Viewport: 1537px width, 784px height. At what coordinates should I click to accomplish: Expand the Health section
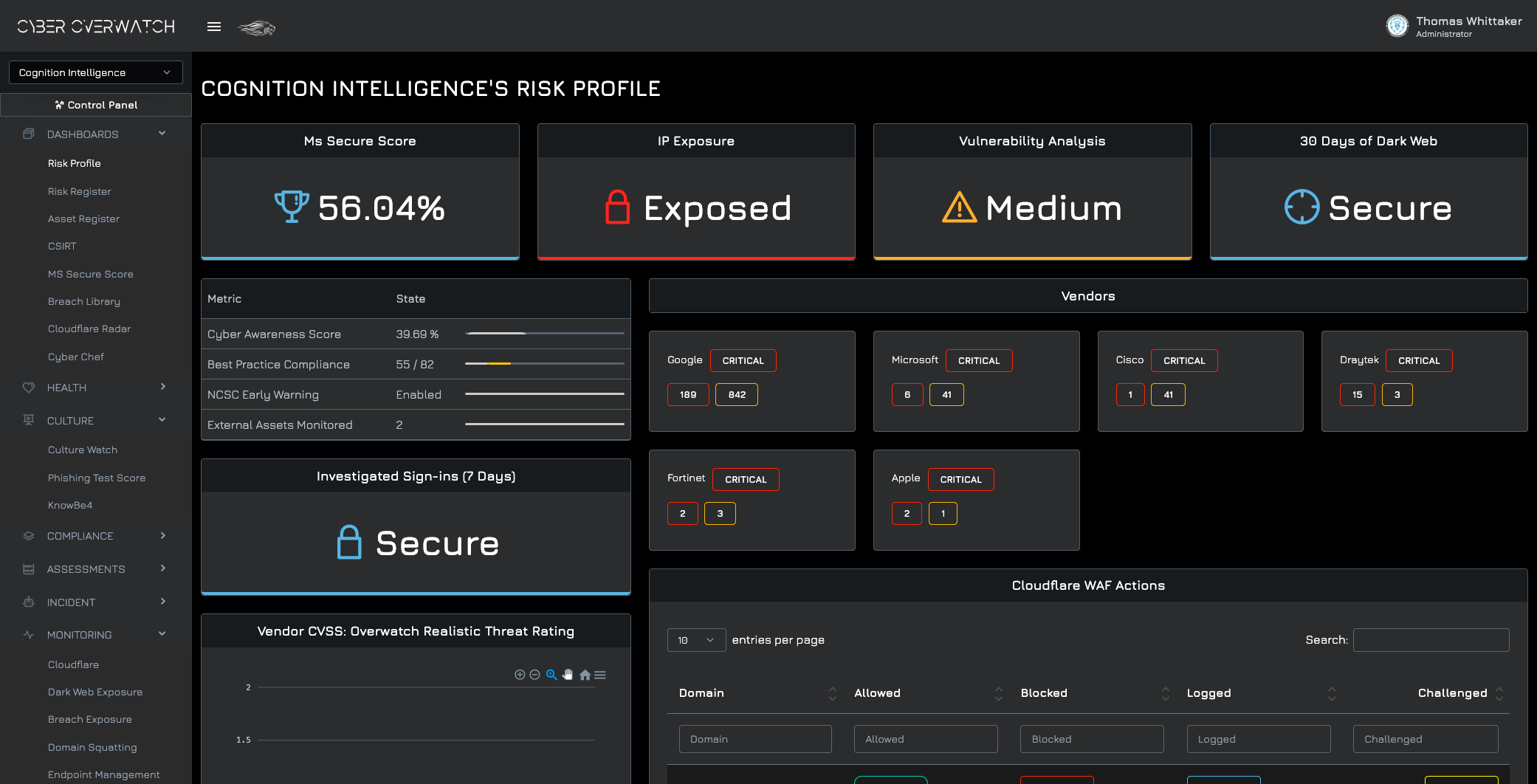(163, 386)
